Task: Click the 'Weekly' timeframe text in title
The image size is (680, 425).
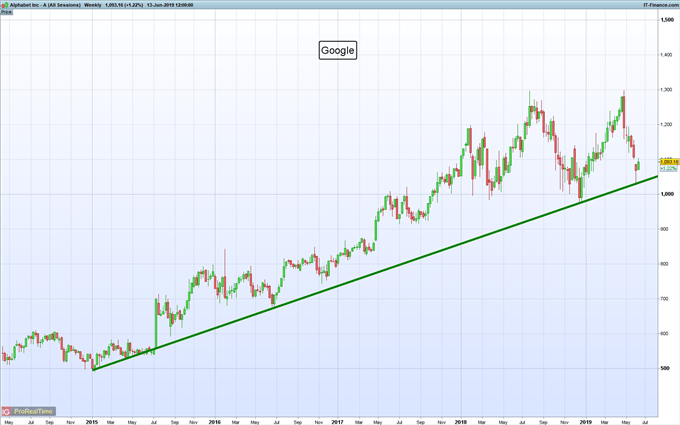Action: (x=92, y=5)
